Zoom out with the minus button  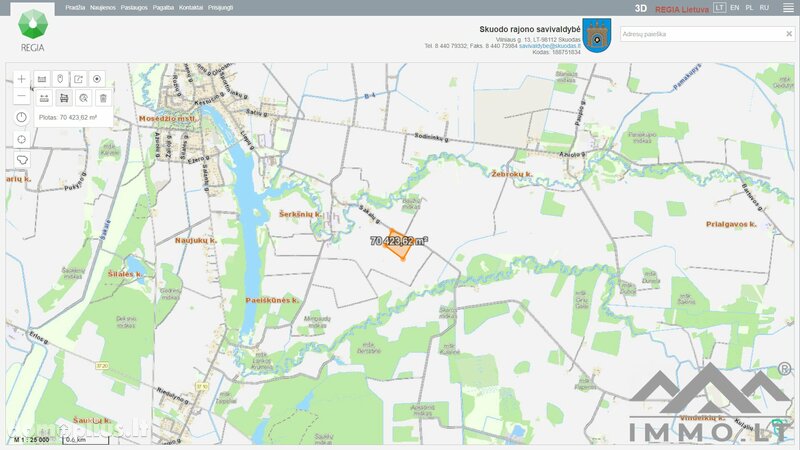point(21,96)
